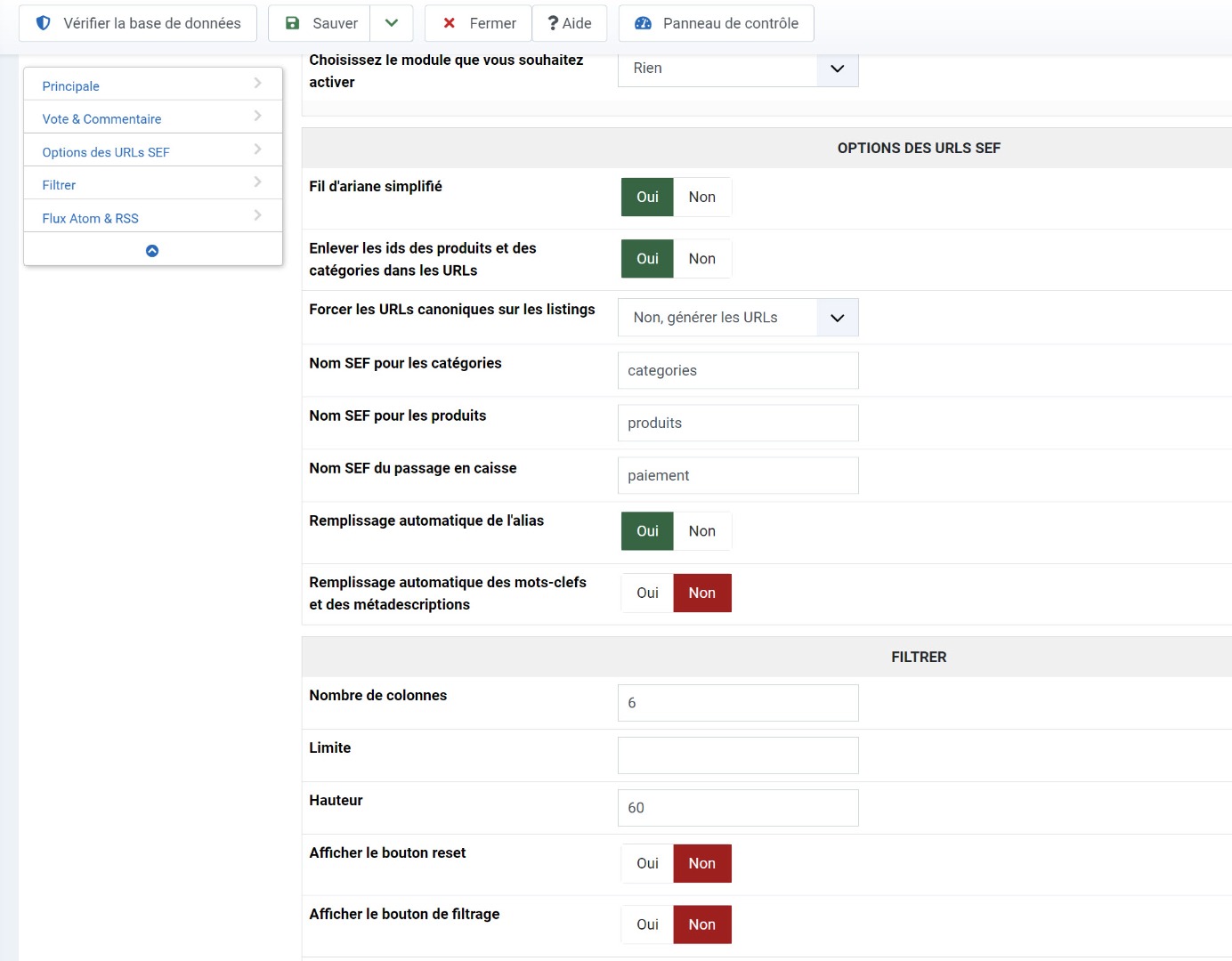
Task: Set Remplissage automatique de l'alias to Non
Action: 701,531
